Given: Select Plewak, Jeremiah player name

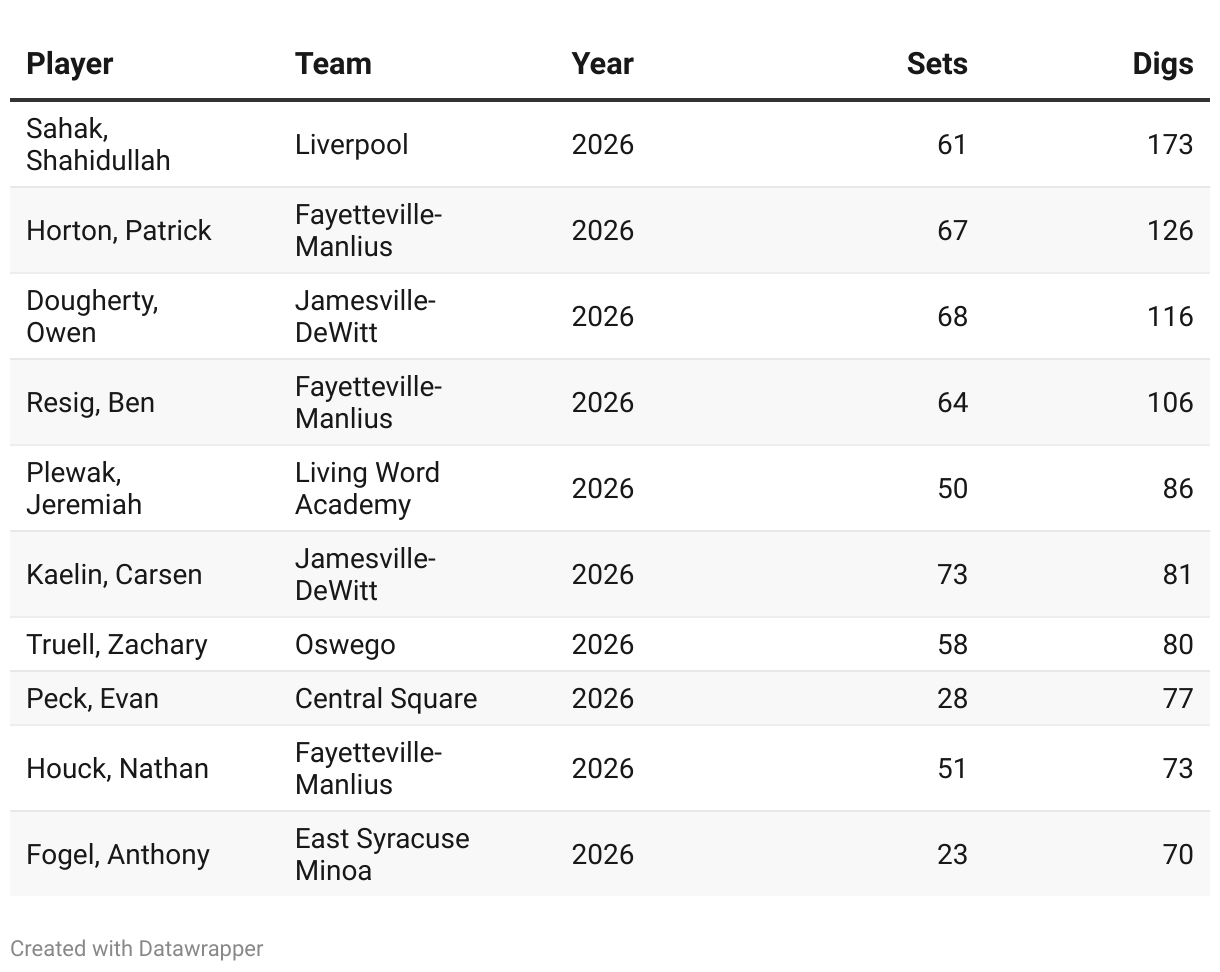Looking at the screenshot, I should coord(84,488).
